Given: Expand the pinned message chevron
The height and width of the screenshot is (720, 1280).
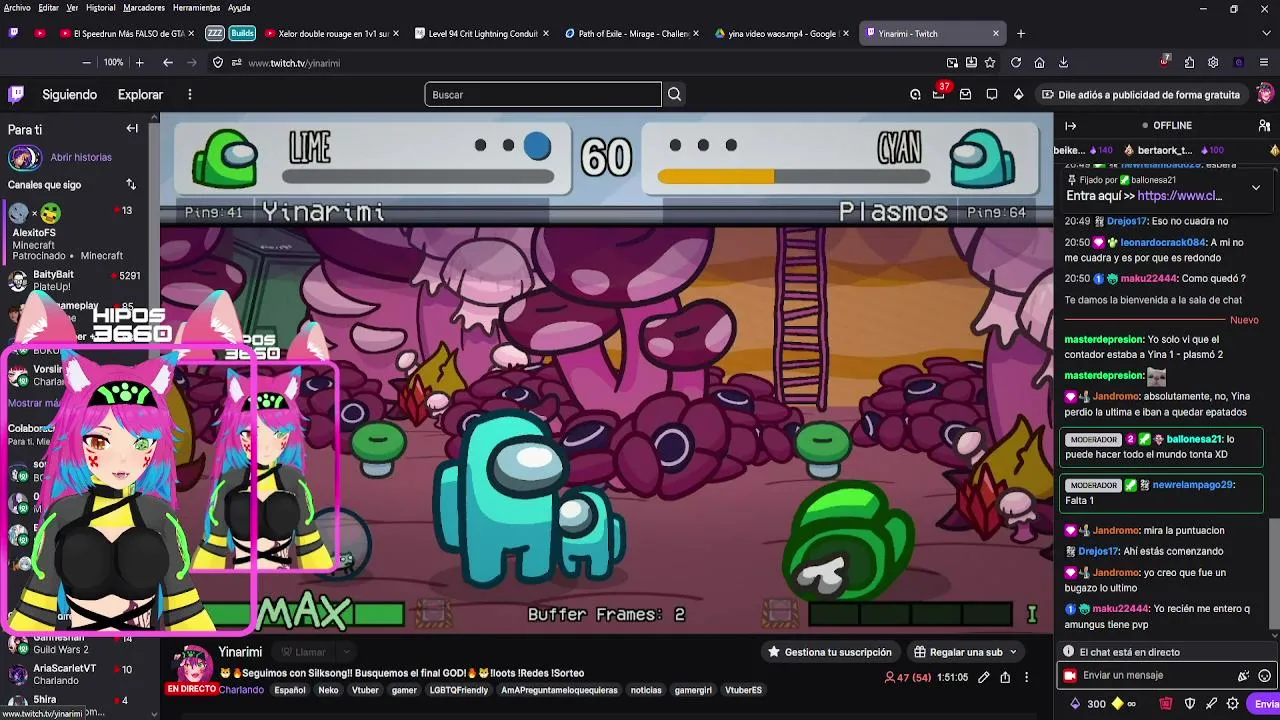Looking at the screenshot, I should click(x=1256, y=187).
